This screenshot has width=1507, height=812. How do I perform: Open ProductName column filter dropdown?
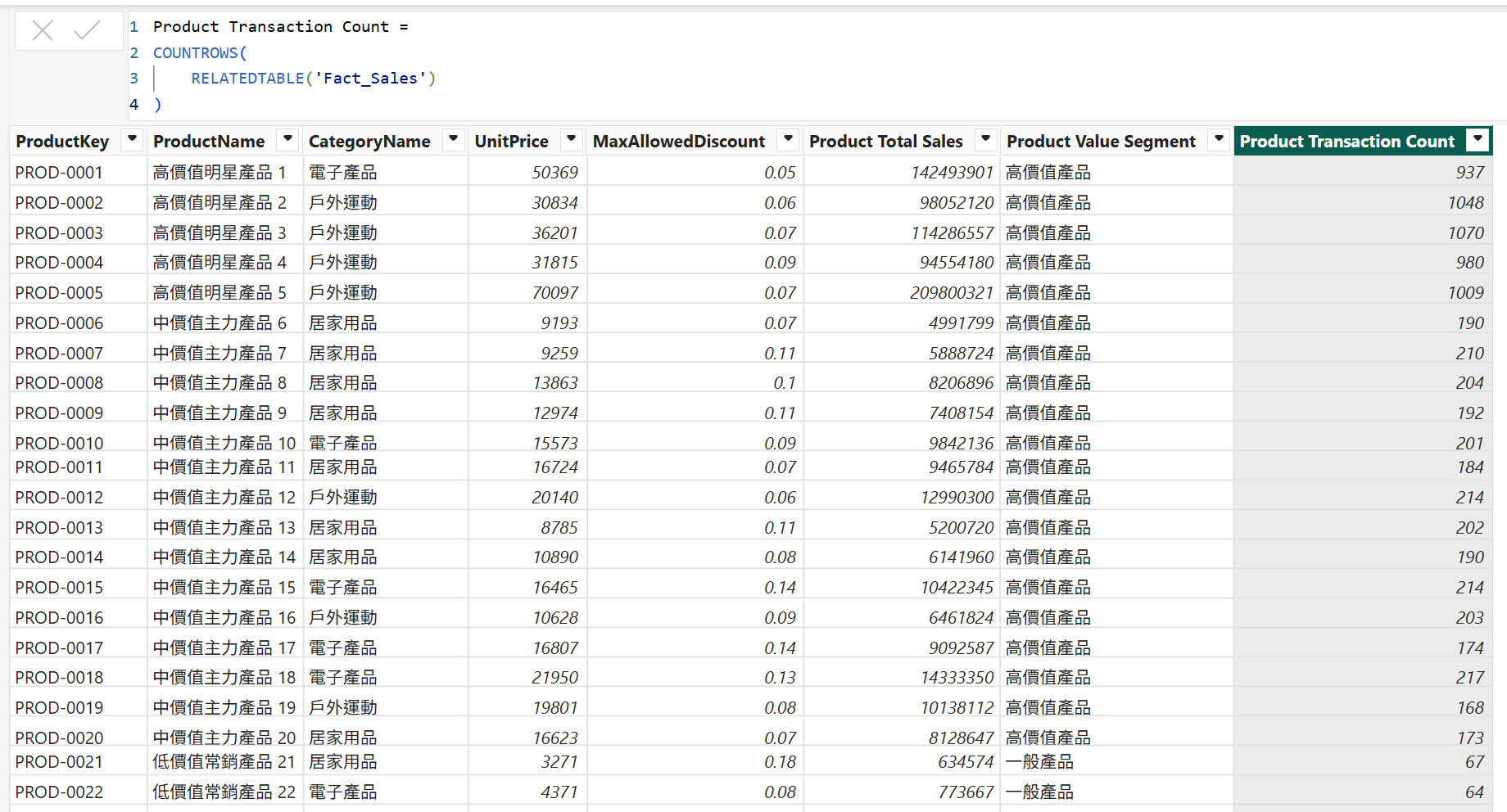point(287,139)
